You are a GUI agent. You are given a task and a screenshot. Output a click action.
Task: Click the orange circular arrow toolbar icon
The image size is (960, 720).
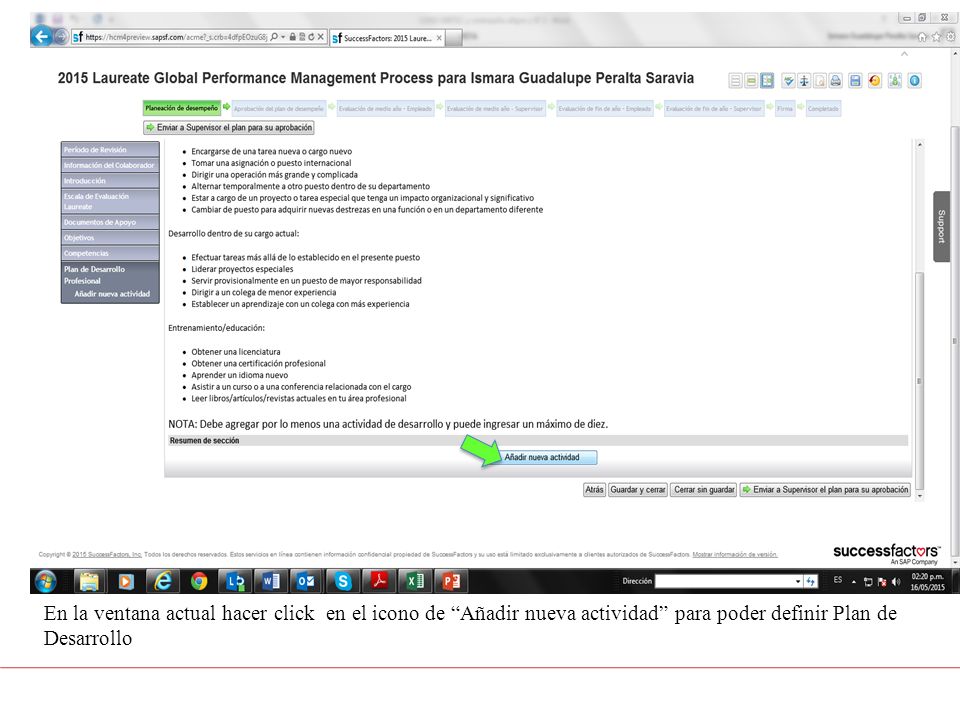click(x=875, y=80)
